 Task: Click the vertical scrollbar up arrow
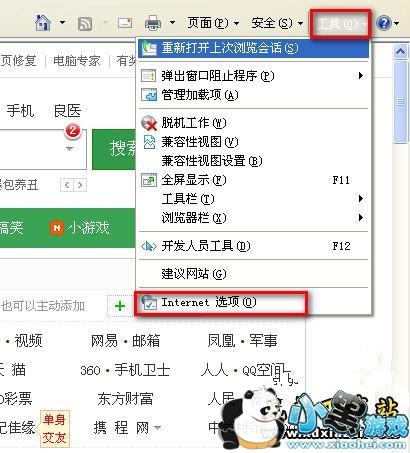coord(401,52)
